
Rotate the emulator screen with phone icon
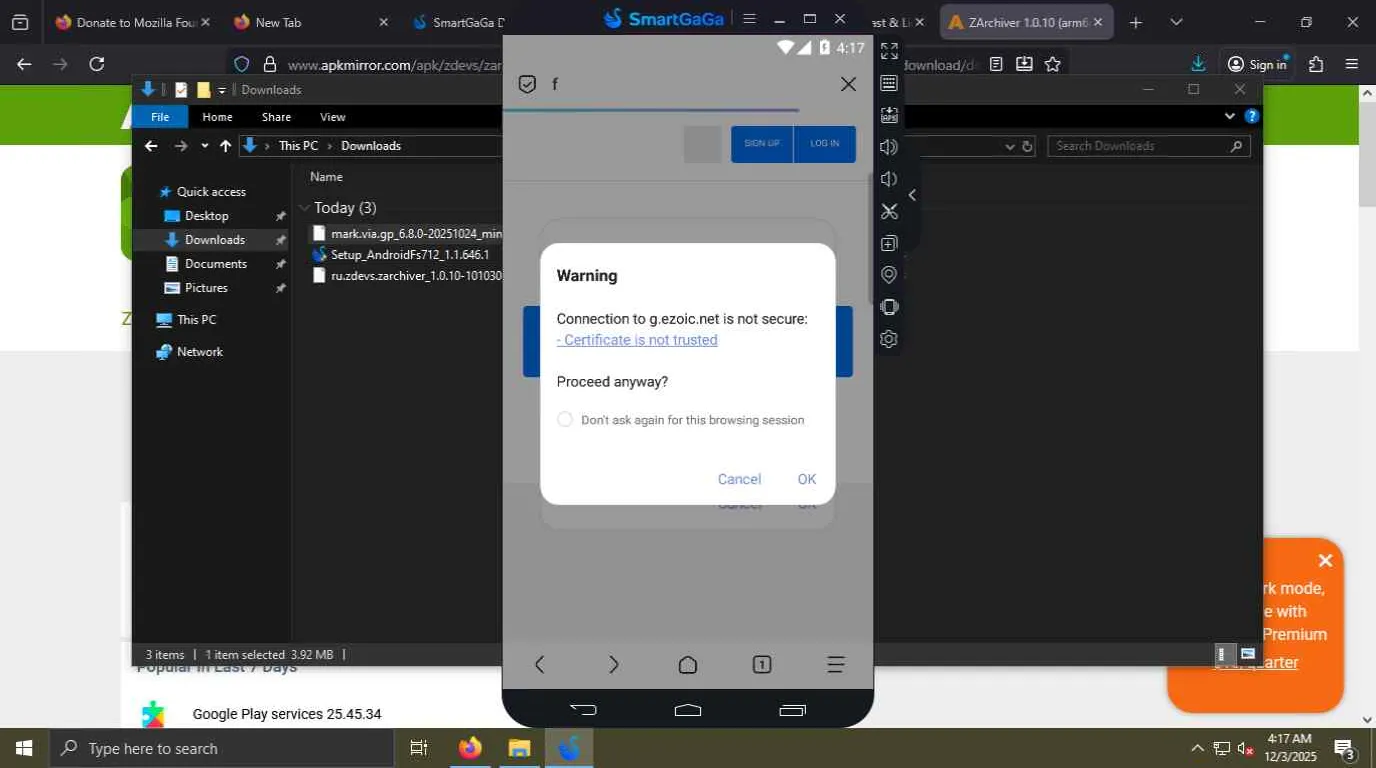(x=889, y=307)
